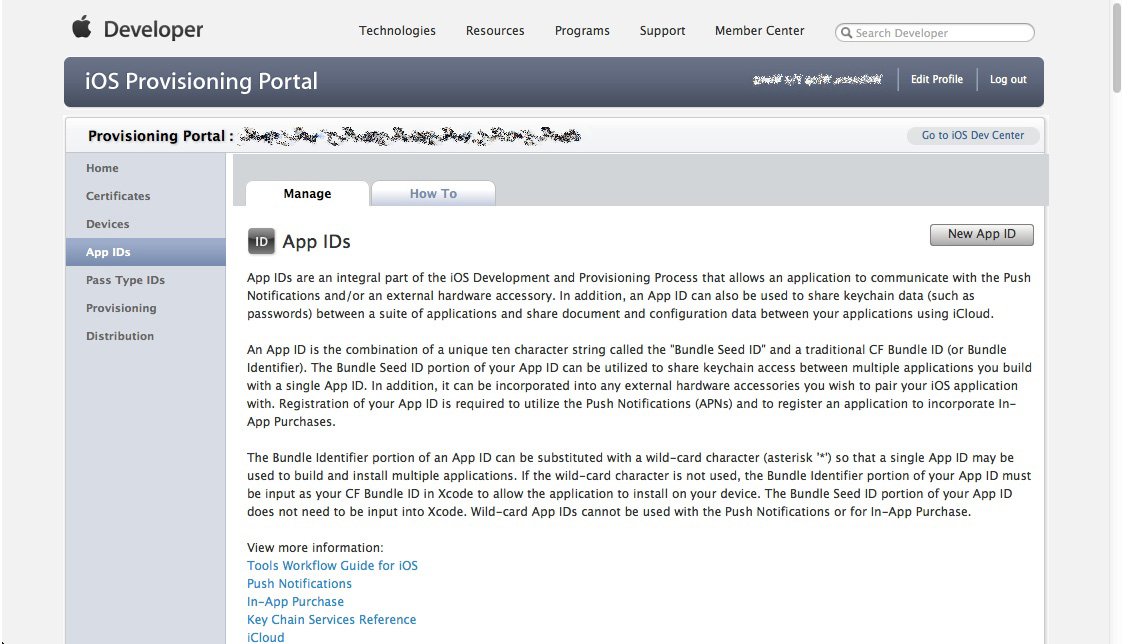Open the Resources menu
Image resolution: width=1122 pixels, height=644 pixels.
tap(495, 31)
